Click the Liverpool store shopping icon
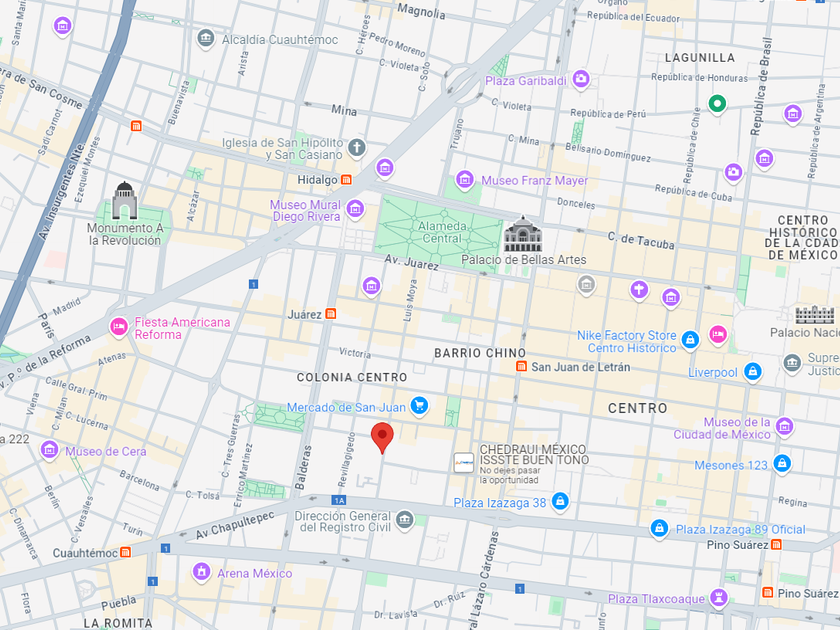 [x=753, y=371]
